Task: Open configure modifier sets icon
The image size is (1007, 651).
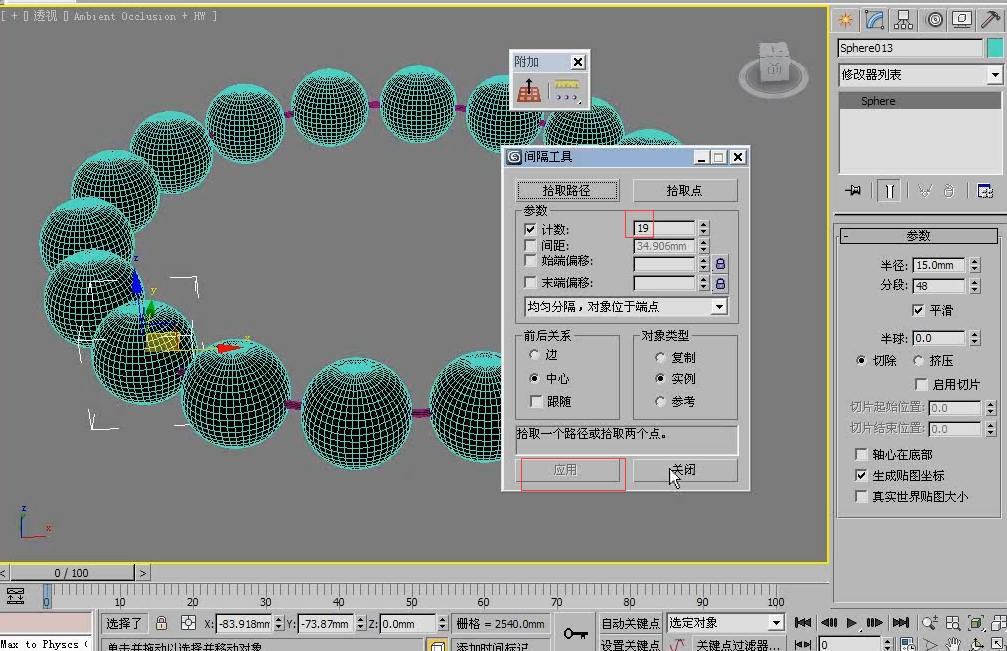Action: 985,191
